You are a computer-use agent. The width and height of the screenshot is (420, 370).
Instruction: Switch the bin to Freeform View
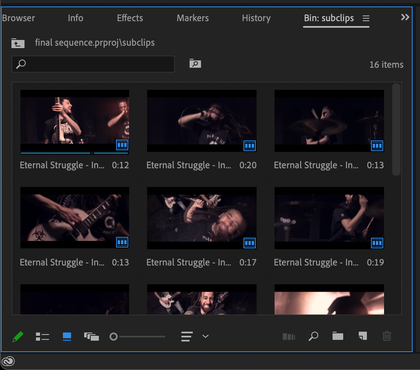(x=91, y=337)
